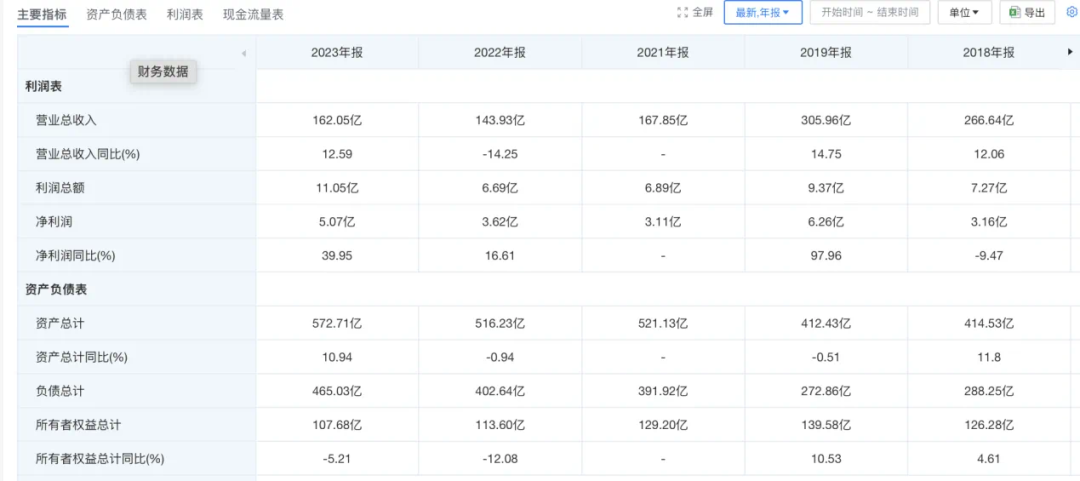Select the 2019年报 column header

pos(826,52)
